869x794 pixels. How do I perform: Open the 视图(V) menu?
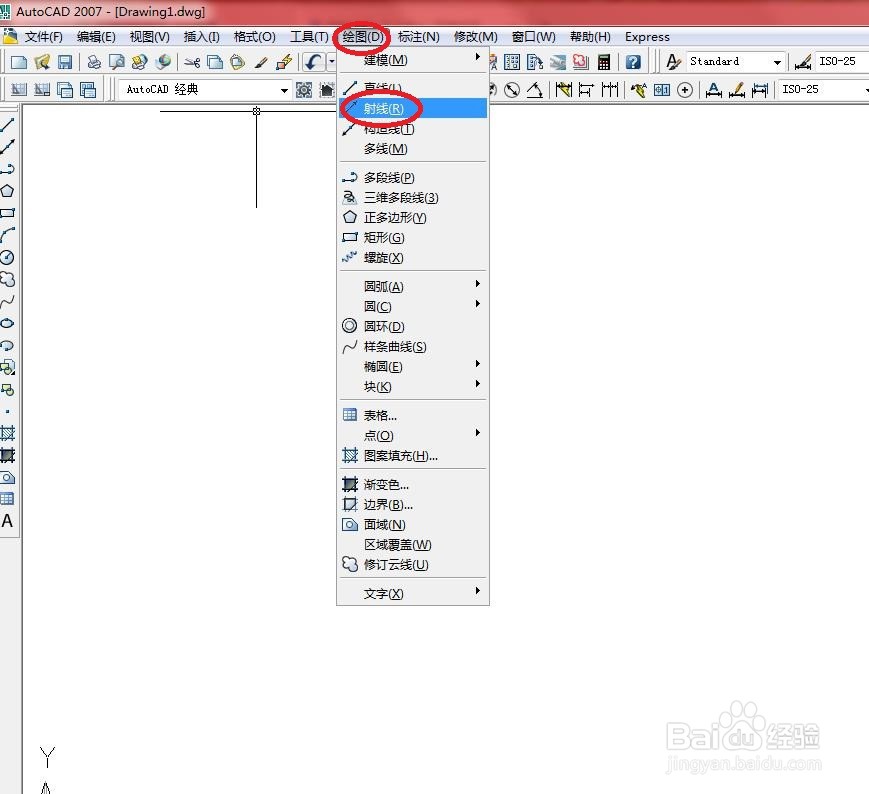pyautogui.click(x=150, y=37)
